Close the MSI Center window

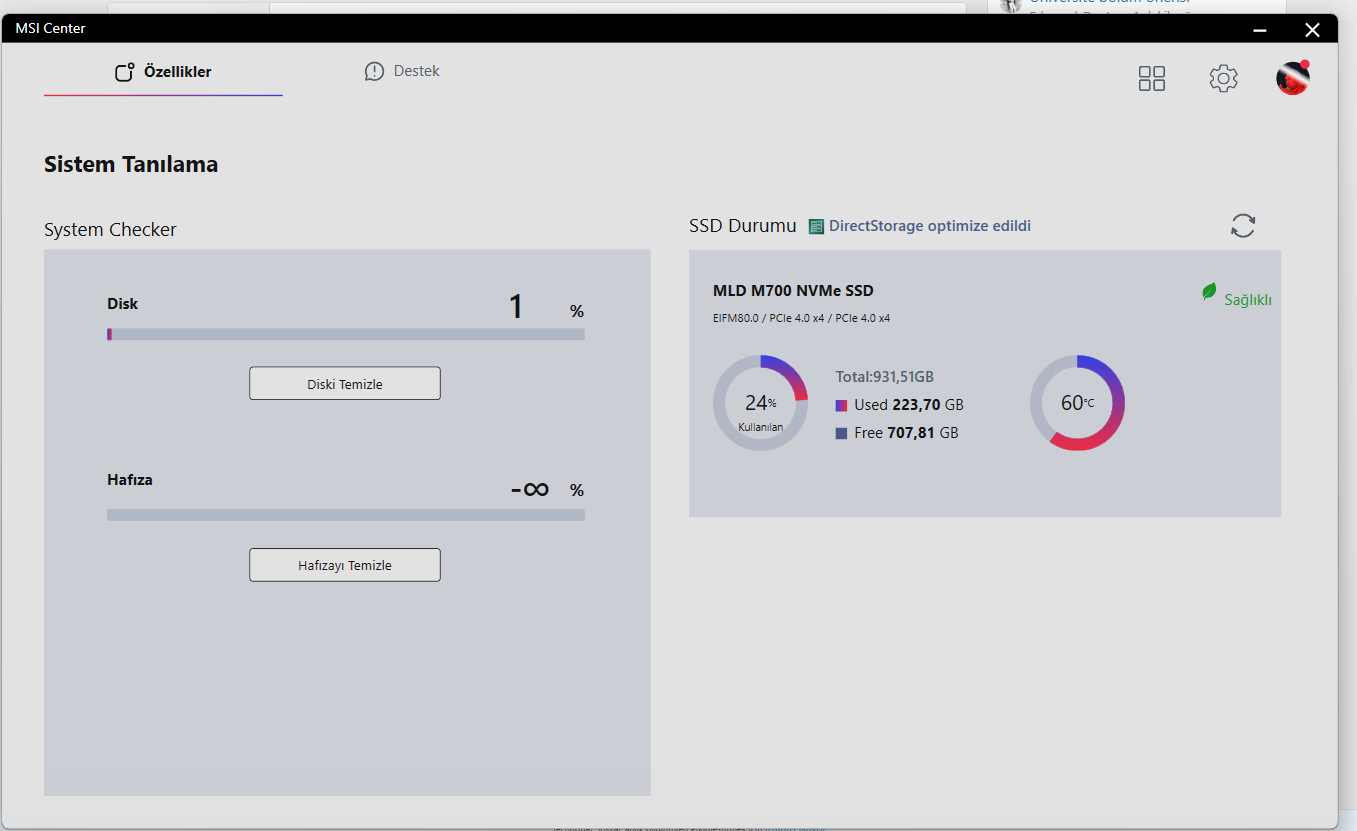(x=1313, y=29)
